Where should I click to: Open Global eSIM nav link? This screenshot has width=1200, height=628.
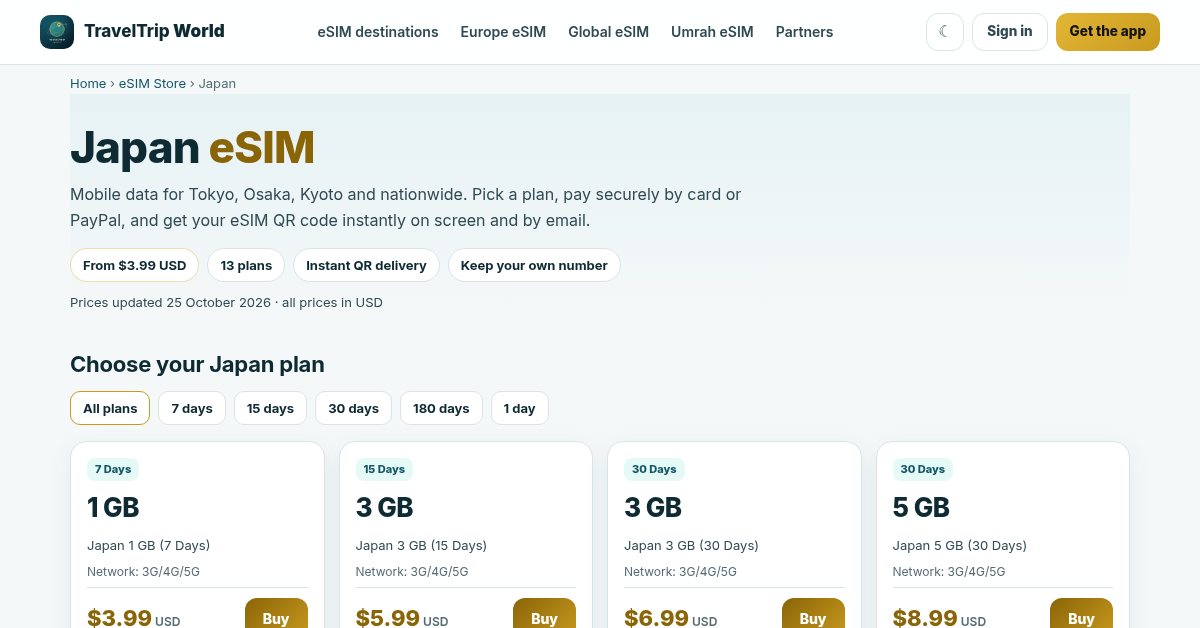[609, 32]
